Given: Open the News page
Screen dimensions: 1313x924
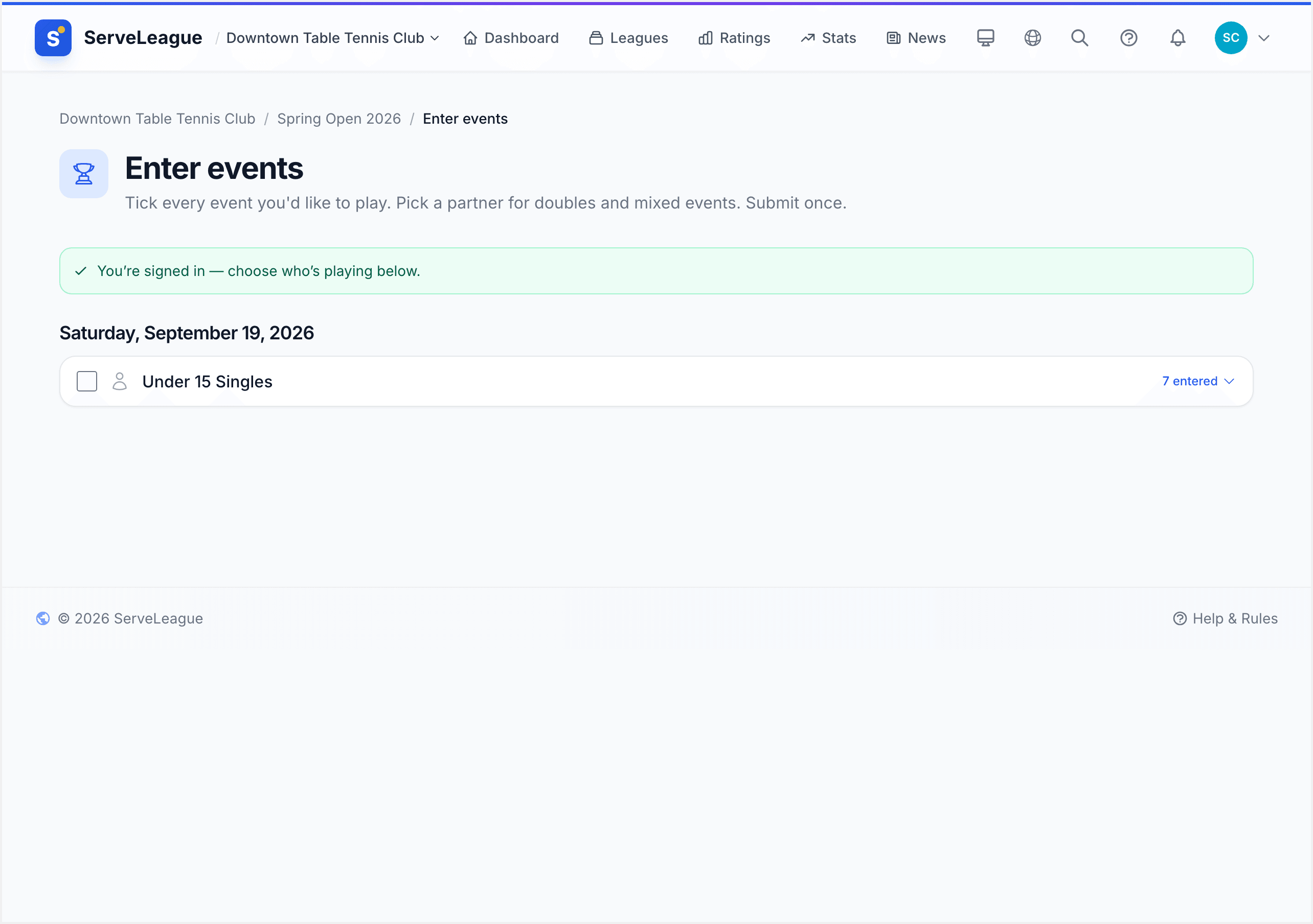Looking at the screenshot, I should [x=916, y=38].
